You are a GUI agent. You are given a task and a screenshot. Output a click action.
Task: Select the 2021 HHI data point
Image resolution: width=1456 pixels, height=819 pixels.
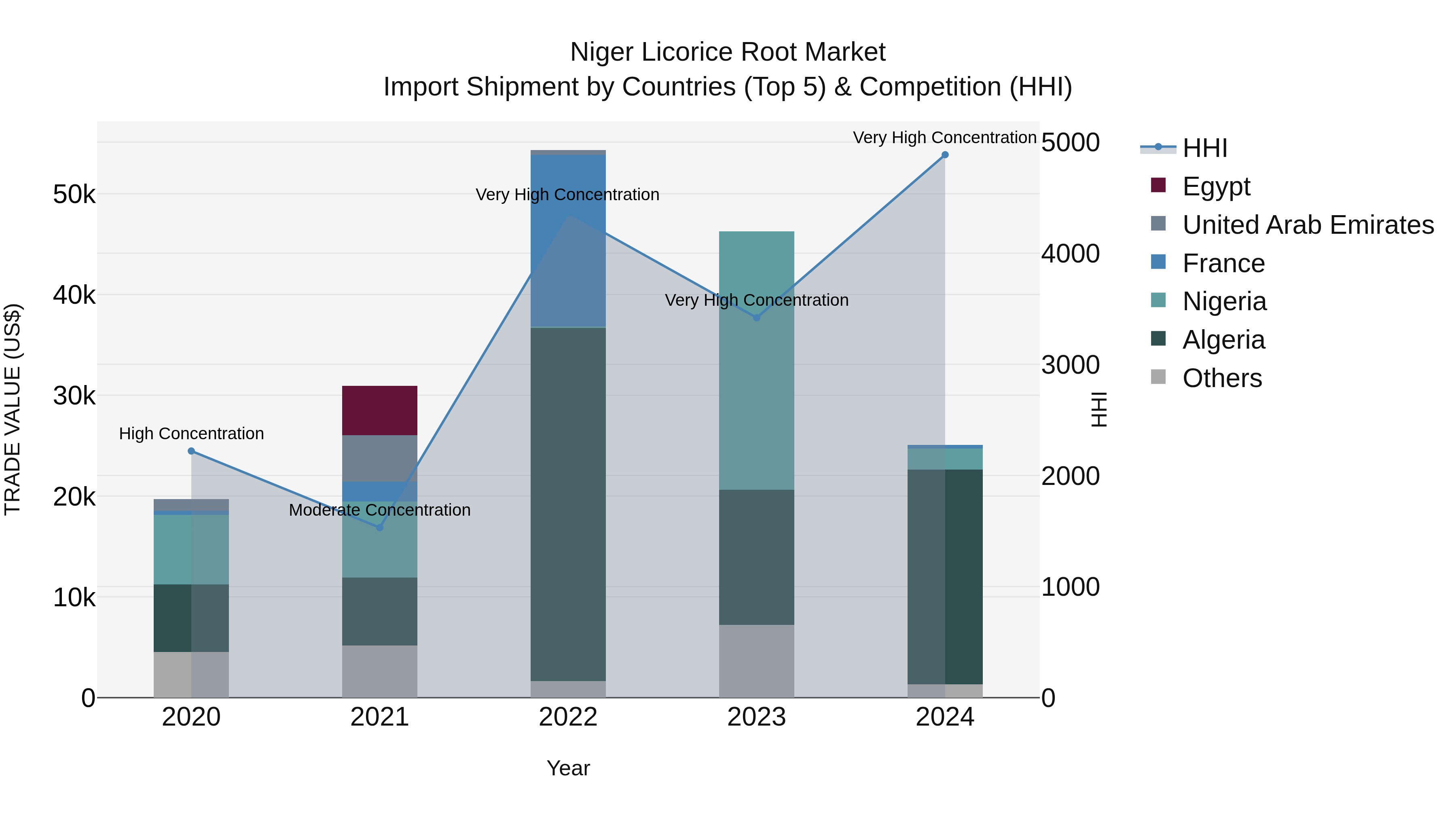click(380, 527)
